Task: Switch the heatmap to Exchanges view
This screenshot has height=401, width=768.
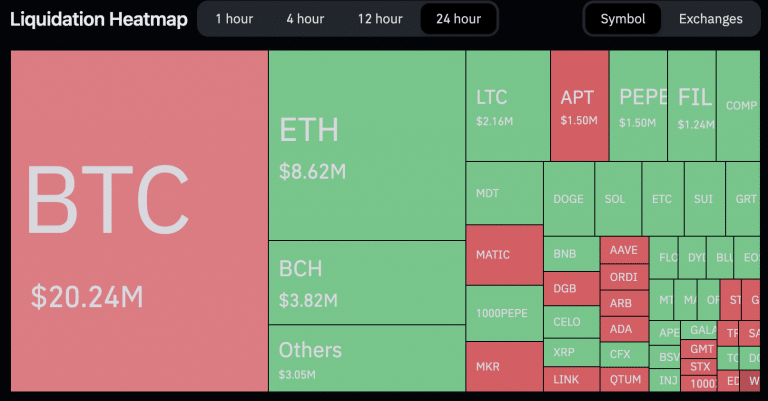Action: (x=710, y=19)
